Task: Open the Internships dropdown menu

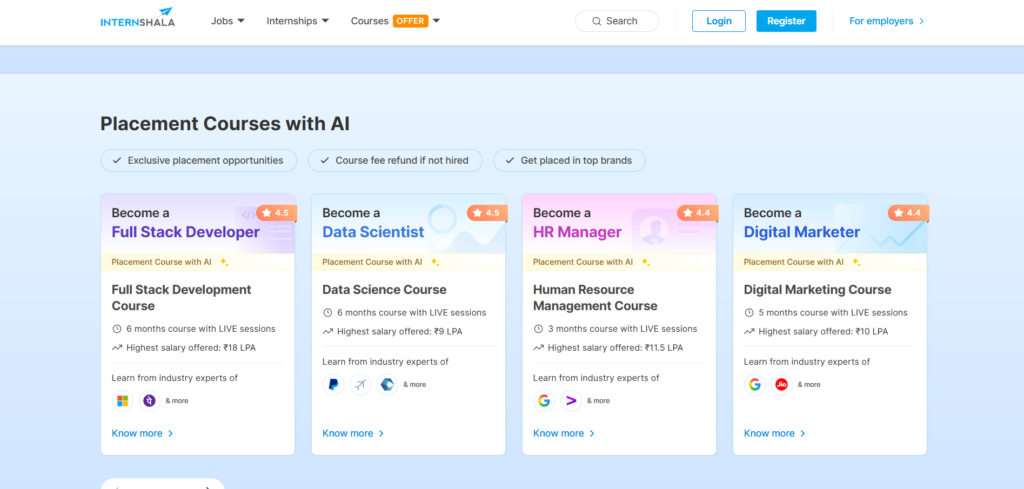Action: [x=298, y=21]
